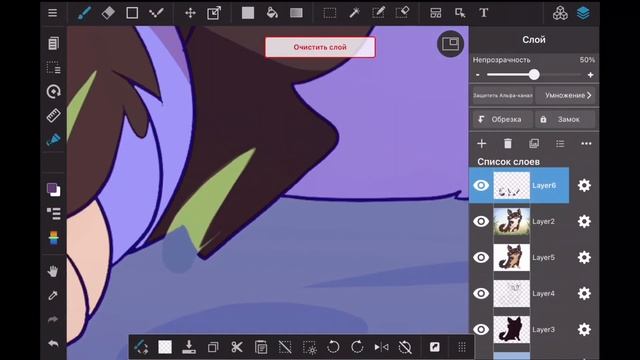Select the Magic Wand tool

(x=354, y=13)
